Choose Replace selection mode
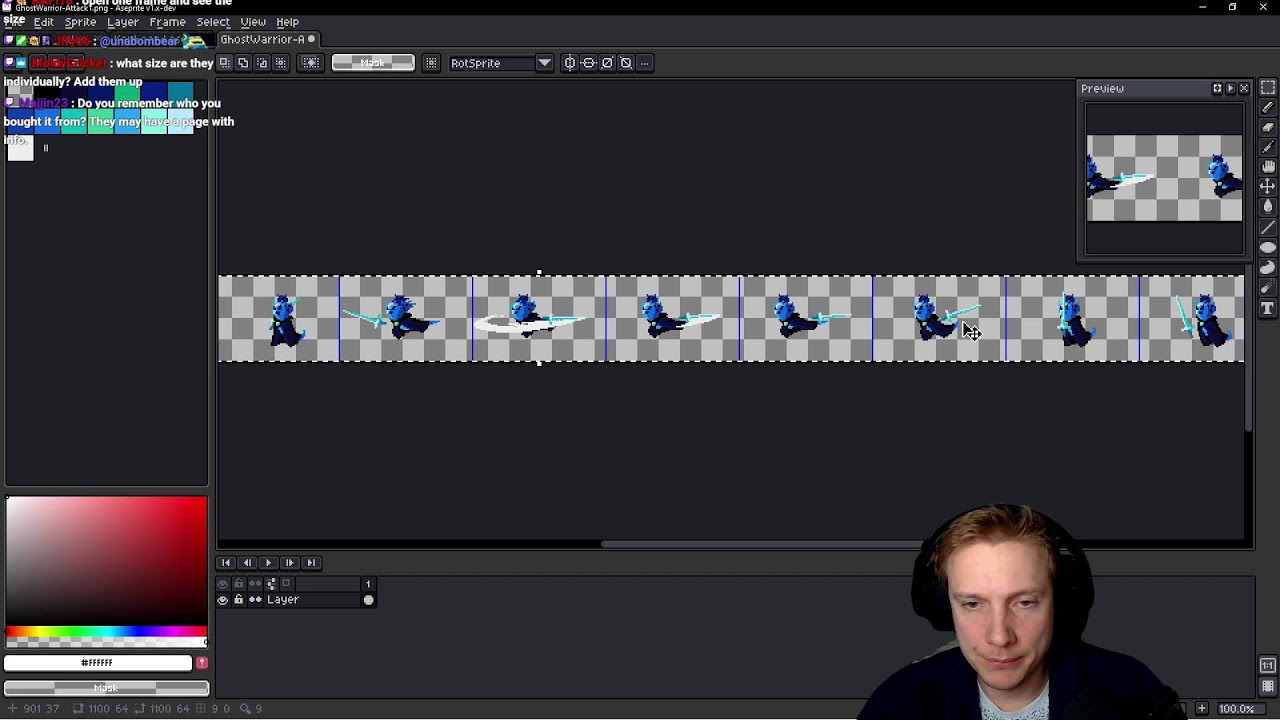This screenshot has height=720, width=1280. tap(225, 63)
